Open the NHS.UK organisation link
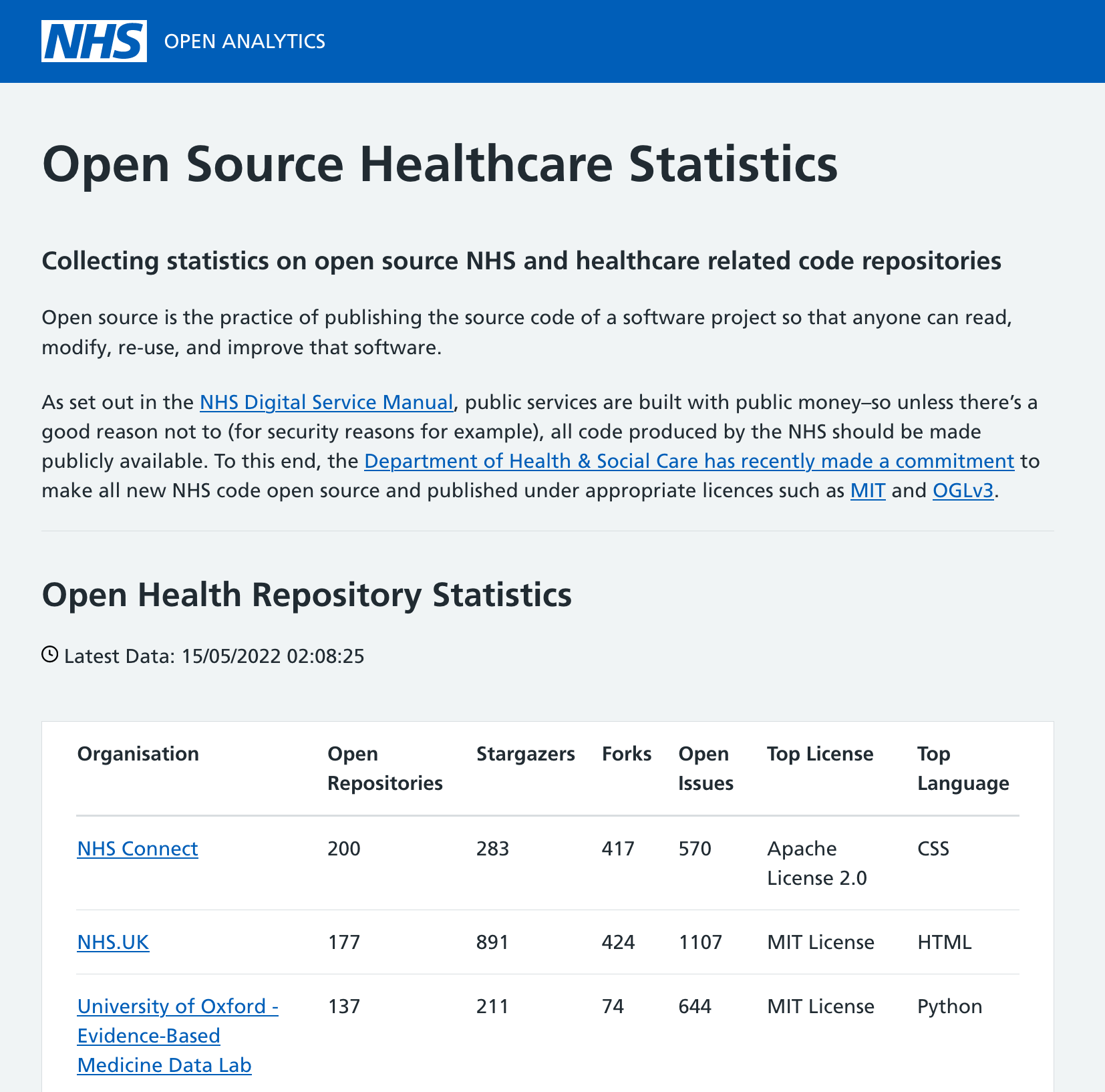 [113, 942]
